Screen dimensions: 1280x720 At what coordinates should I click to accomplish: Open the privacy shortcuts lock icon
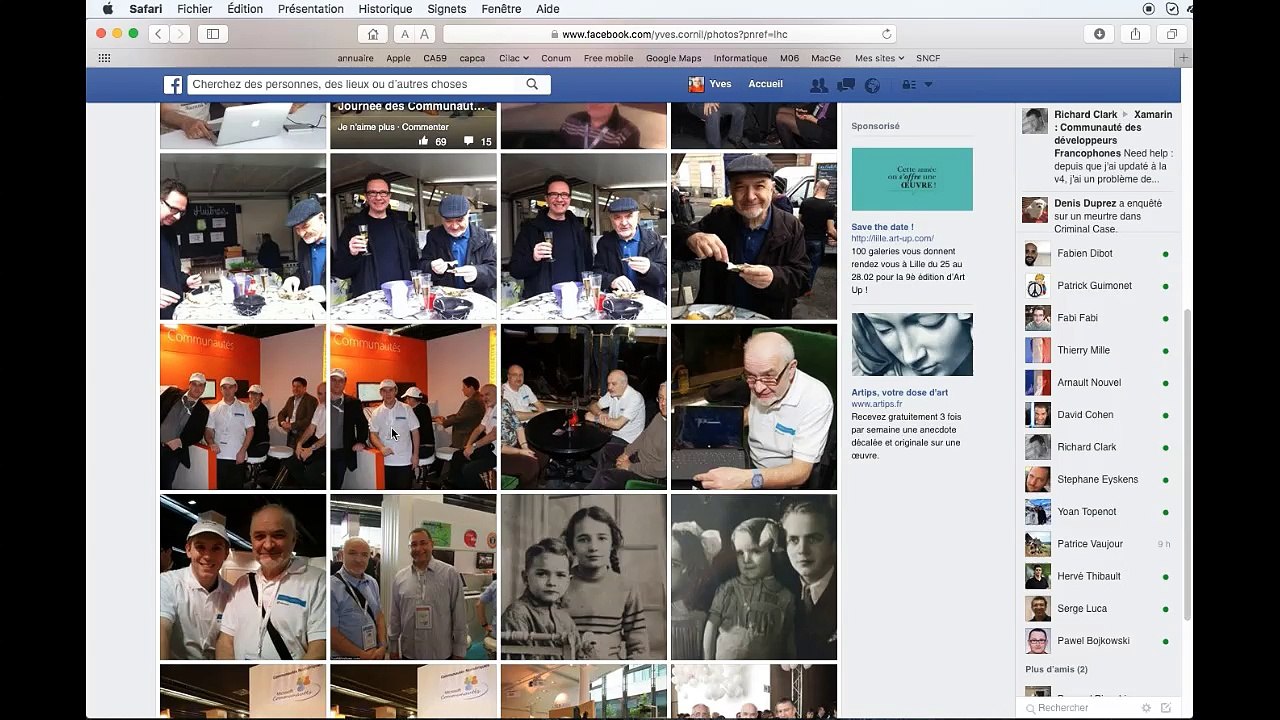point(908,85)
